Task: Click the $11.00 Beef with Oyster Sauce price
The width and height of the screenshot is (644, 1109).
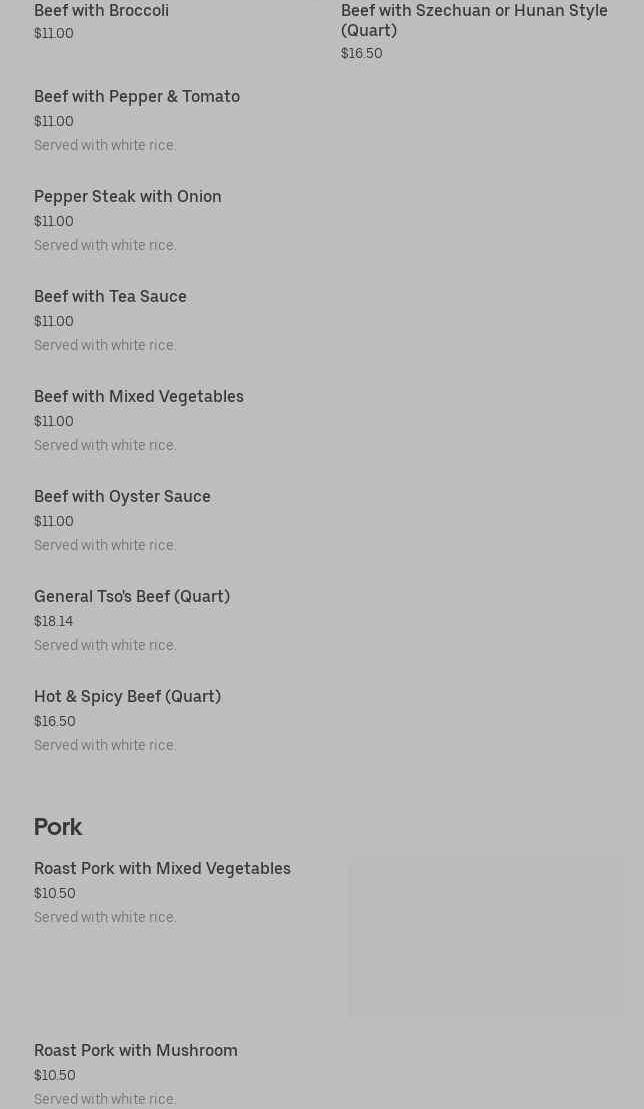Action: pos(54,522)
